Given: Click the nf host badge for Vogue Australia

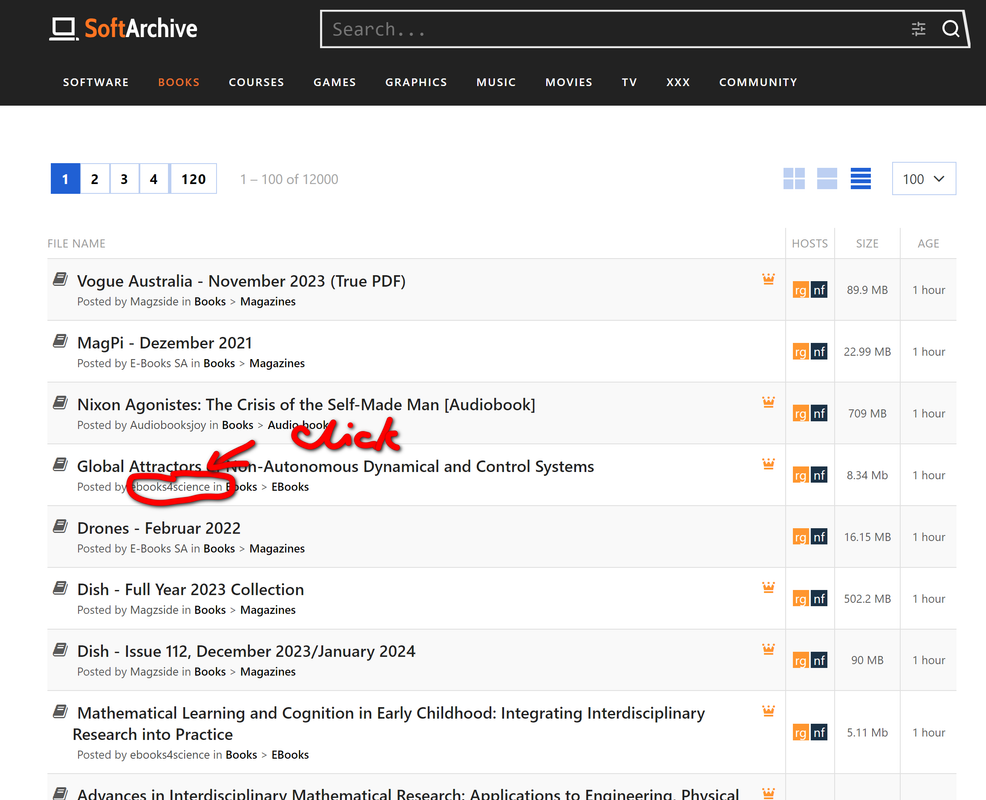Looking at the screenshot, I should 819,290.
